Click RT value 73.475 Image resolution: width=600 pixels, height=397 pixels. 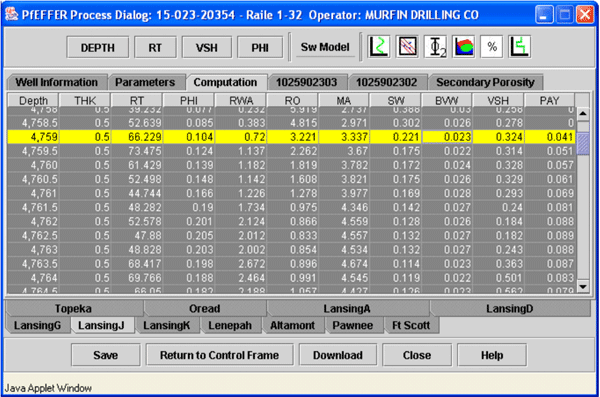tap(137, 151)
